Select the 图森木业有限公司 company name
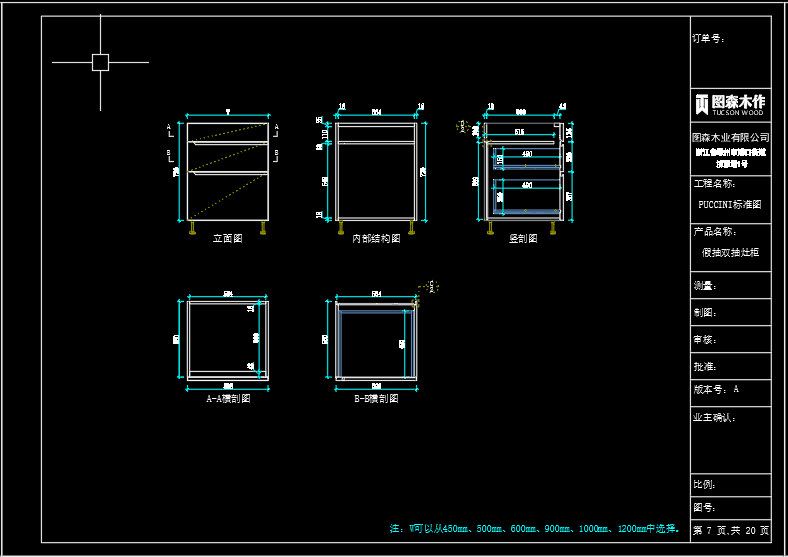 click(x=731, y=137)
